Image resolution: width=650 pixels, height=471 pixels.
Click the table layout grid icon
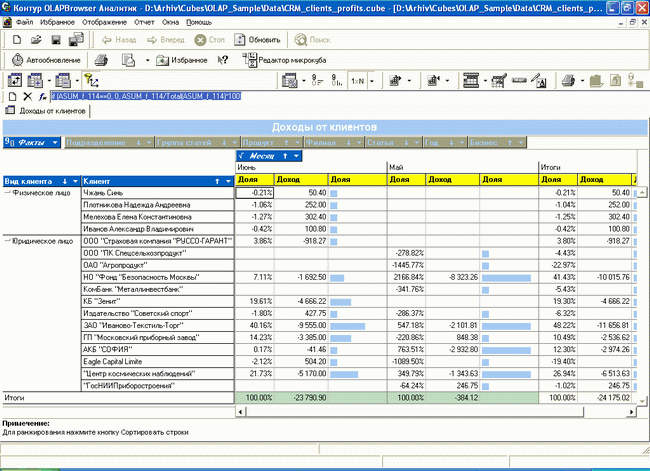click(x=471, y=80)
